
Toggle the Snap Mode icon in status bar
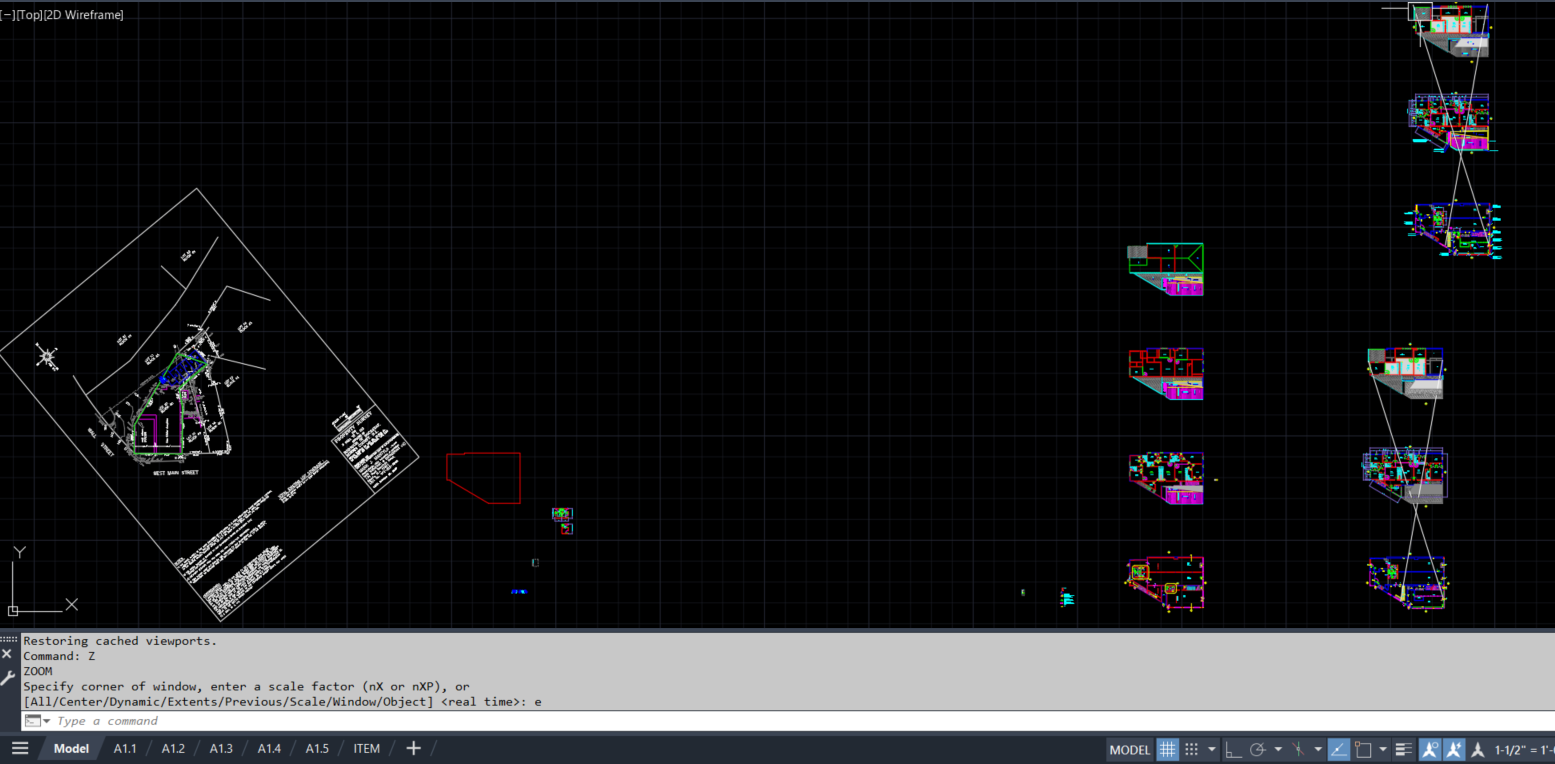1189,749
